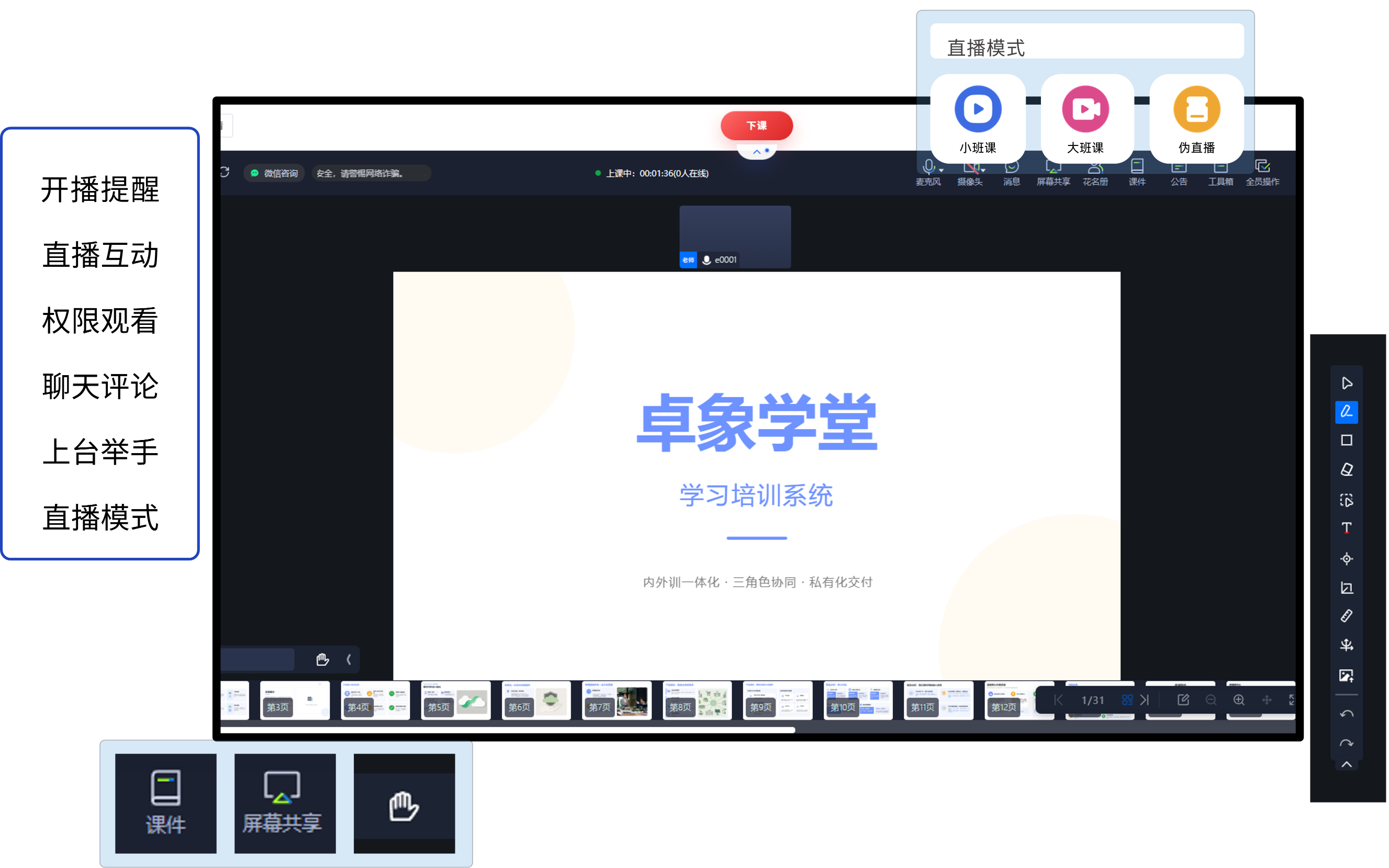
Task: Select 聊天评论 in left feature list
Action: (x=100, y=386)
